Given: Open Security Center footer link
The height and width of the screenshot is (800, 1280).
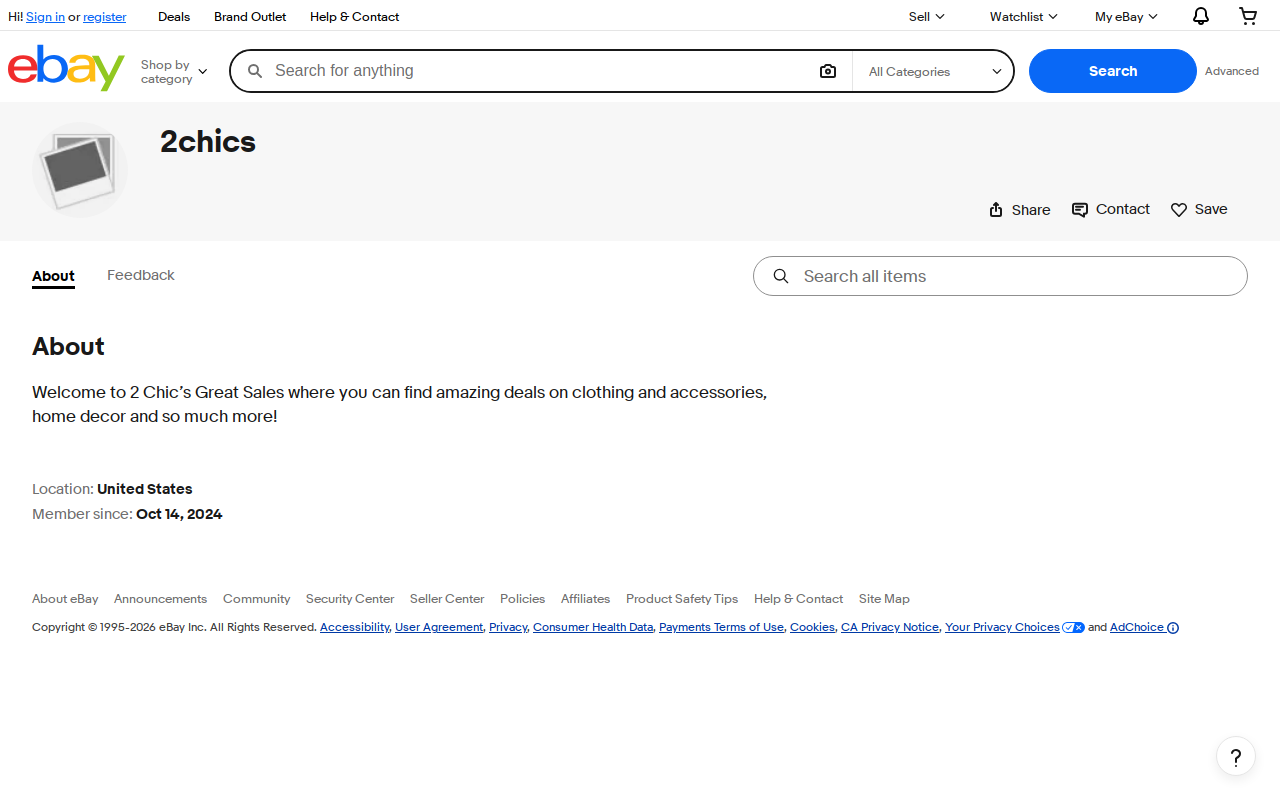Looking at the screenshot, I should (x=350, y=599).
